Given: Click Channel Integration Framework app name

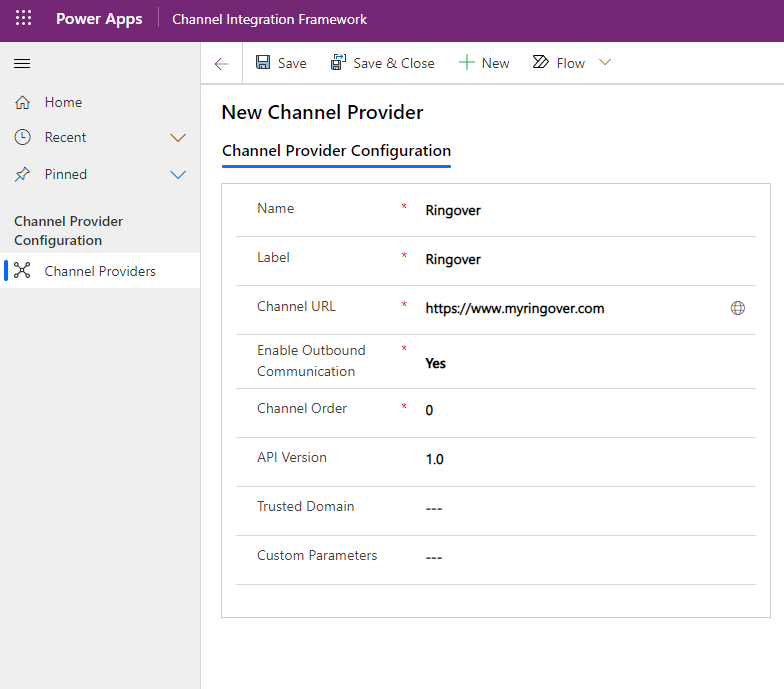Looking at the screenshot, I should click(270, 19).
